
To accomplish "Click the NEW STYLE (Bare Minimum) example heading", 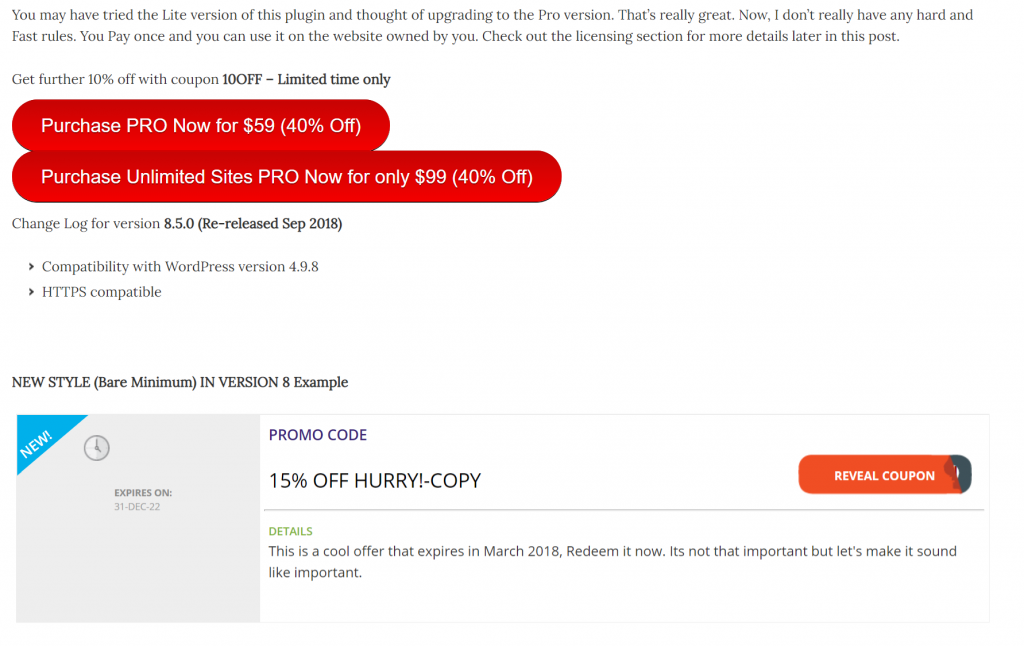I will click(x=180, y=382).
